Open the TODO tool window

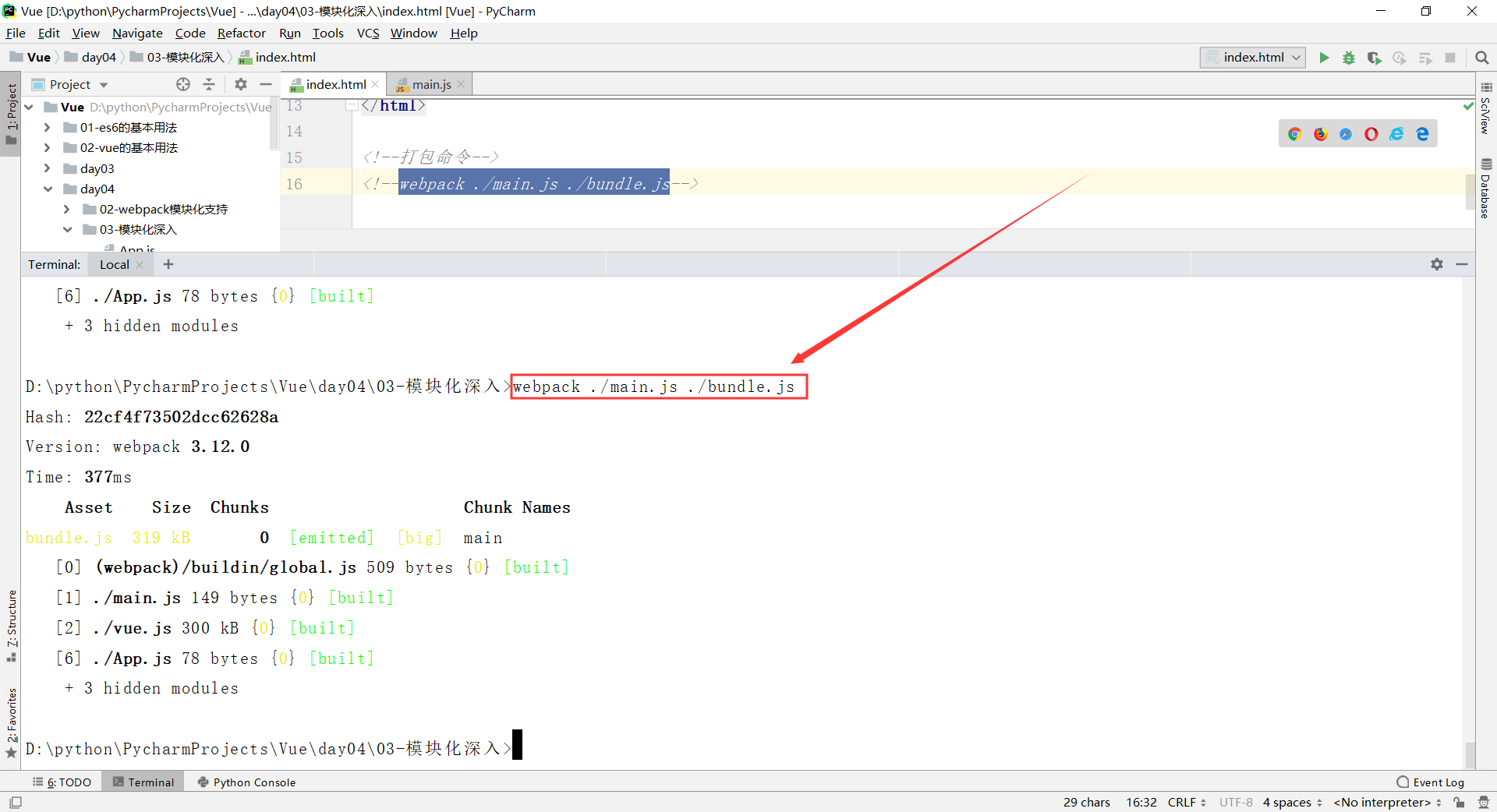coord(62,782)
